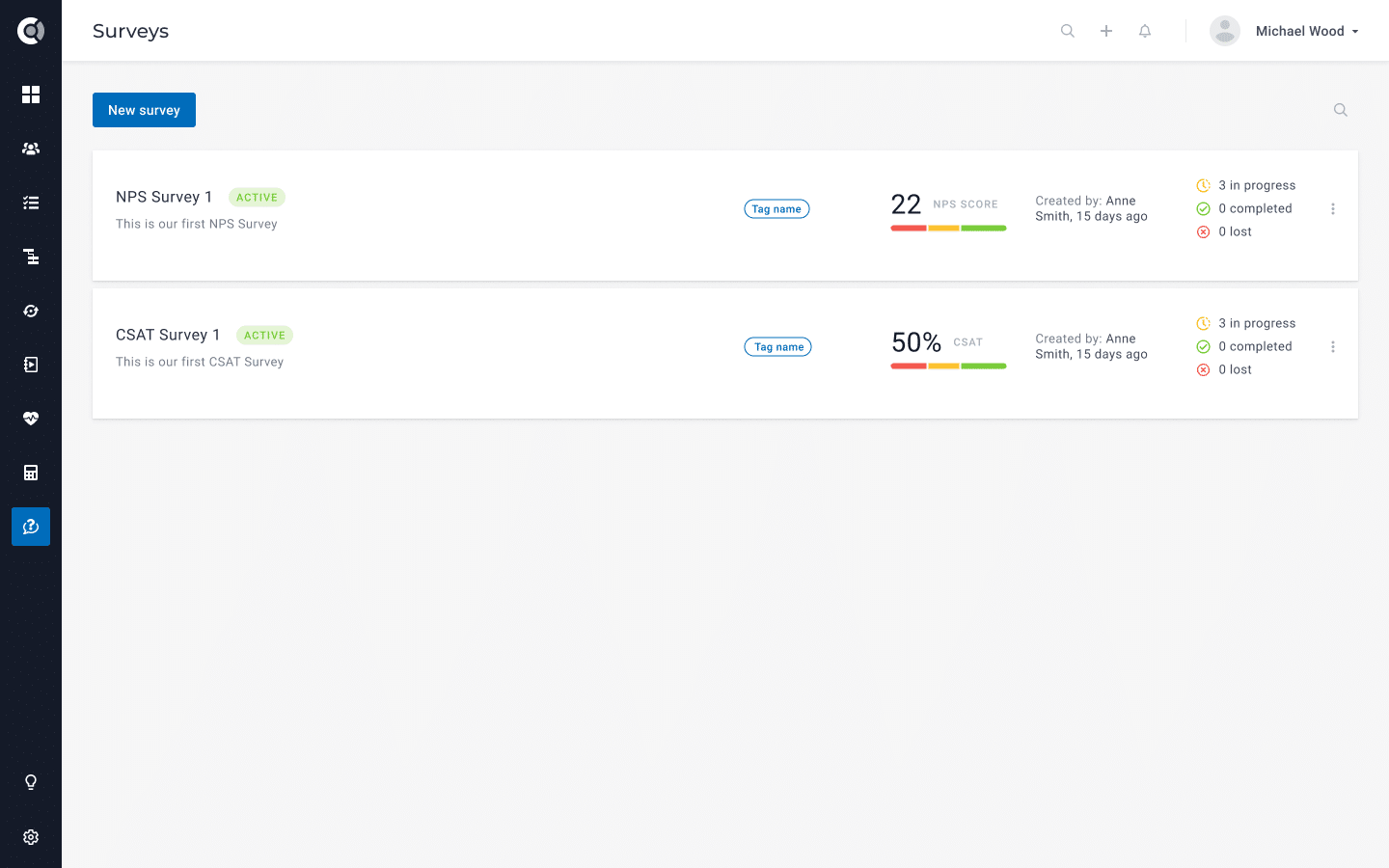
Task: Select the Surveys chat icon in sidebar
Action: pyautogui.click(x=31, y=527)
